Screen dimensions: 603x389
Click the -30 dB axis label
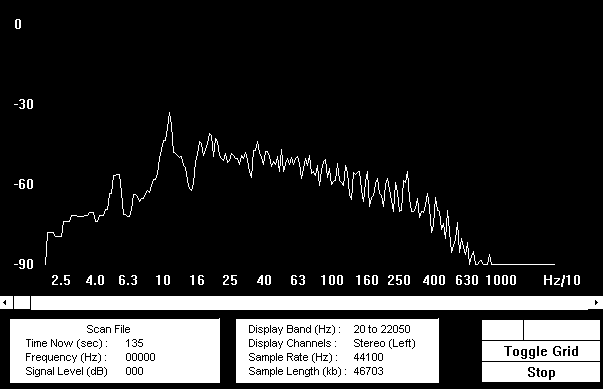tap(24, 104)
